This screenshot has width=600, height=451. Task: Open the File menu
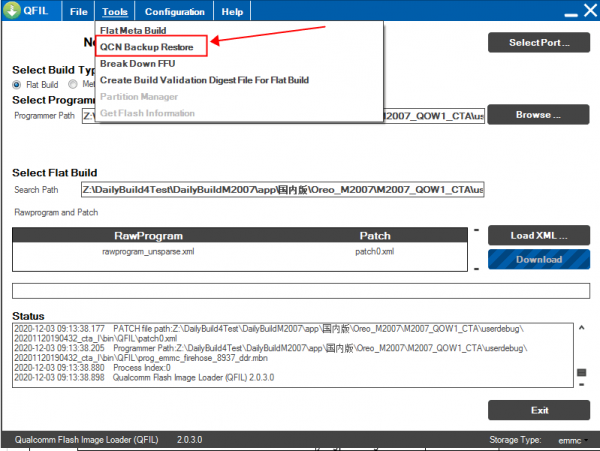(x=78, y=11)
